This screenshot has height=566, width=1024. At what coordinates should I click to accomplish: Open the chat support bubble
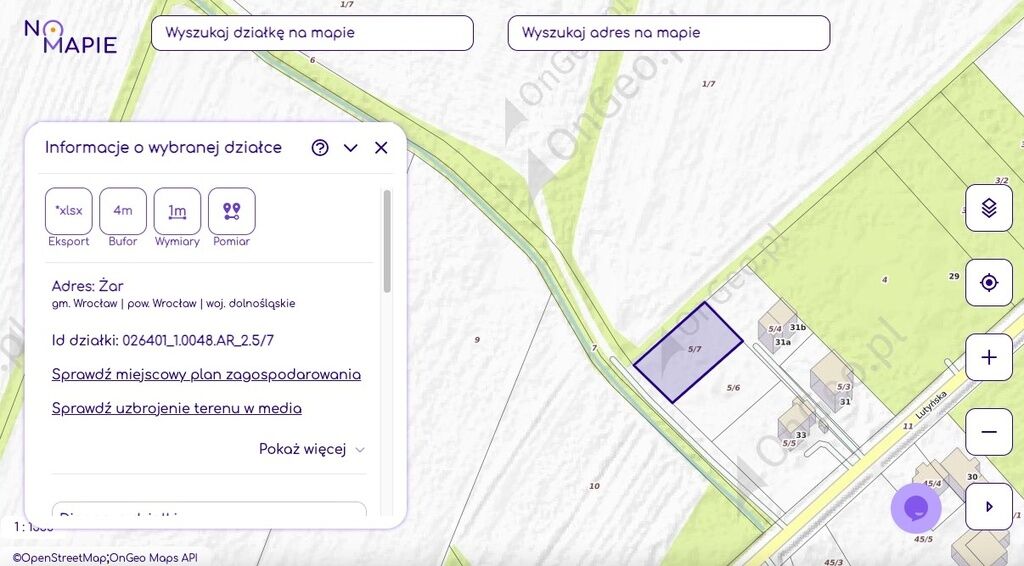coord(916,508)
